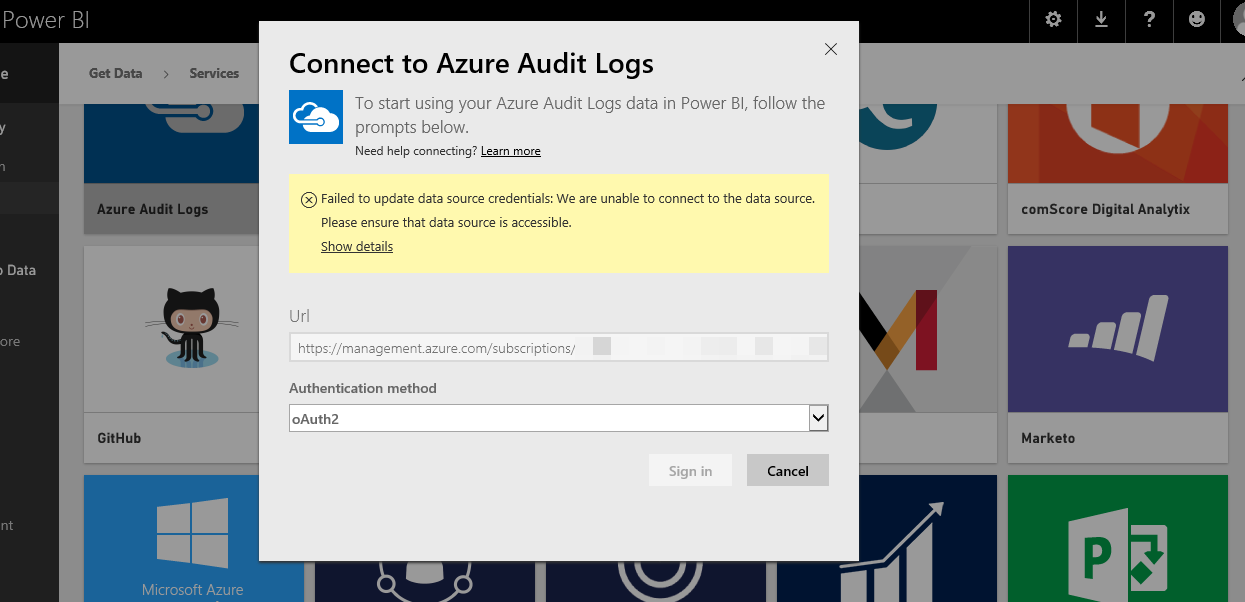Open the help question mark icon
The image size is (1245, 602).
(1149, 20)
